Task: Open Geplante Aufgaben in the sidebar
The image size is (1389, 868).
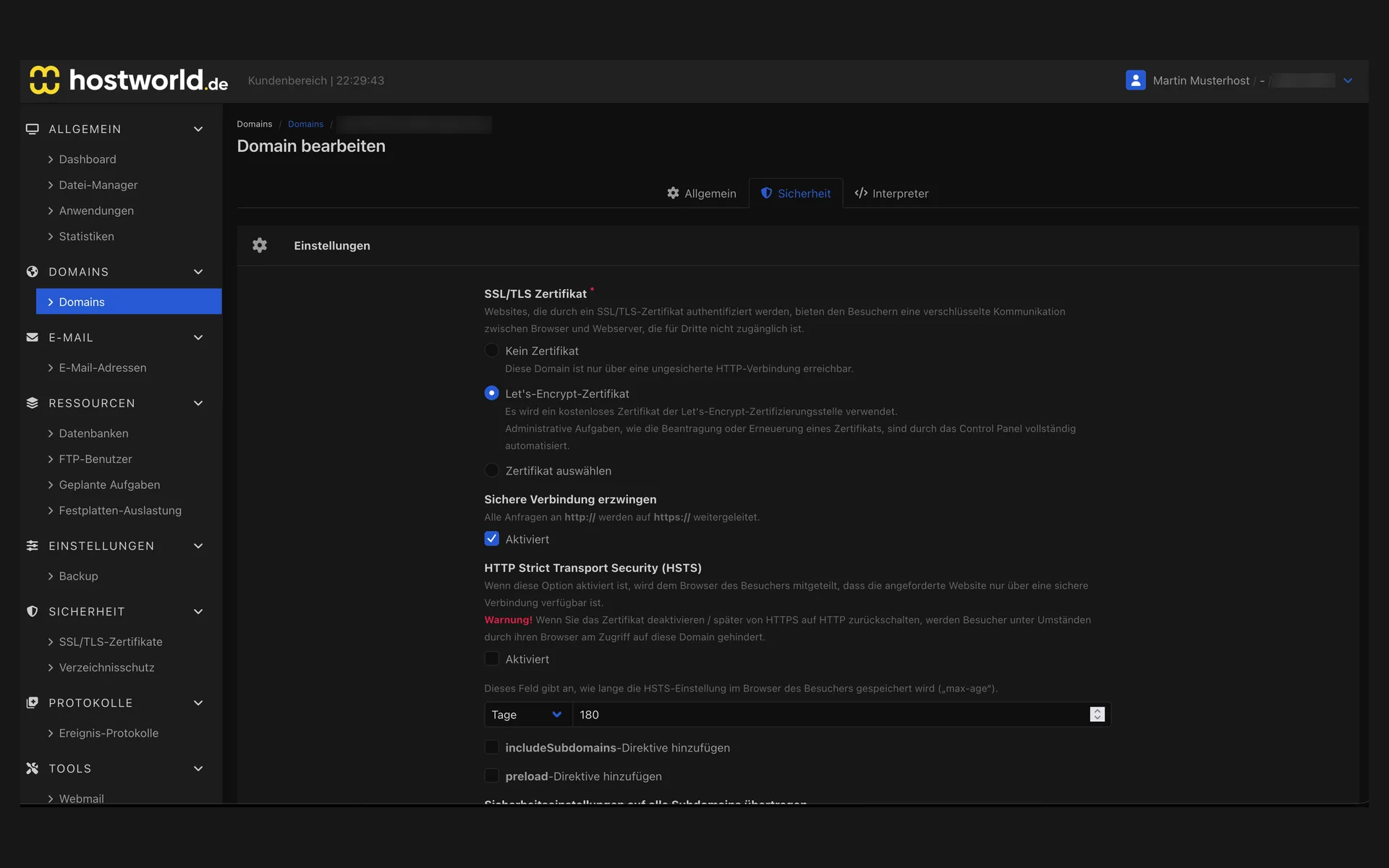Action: 109,485
